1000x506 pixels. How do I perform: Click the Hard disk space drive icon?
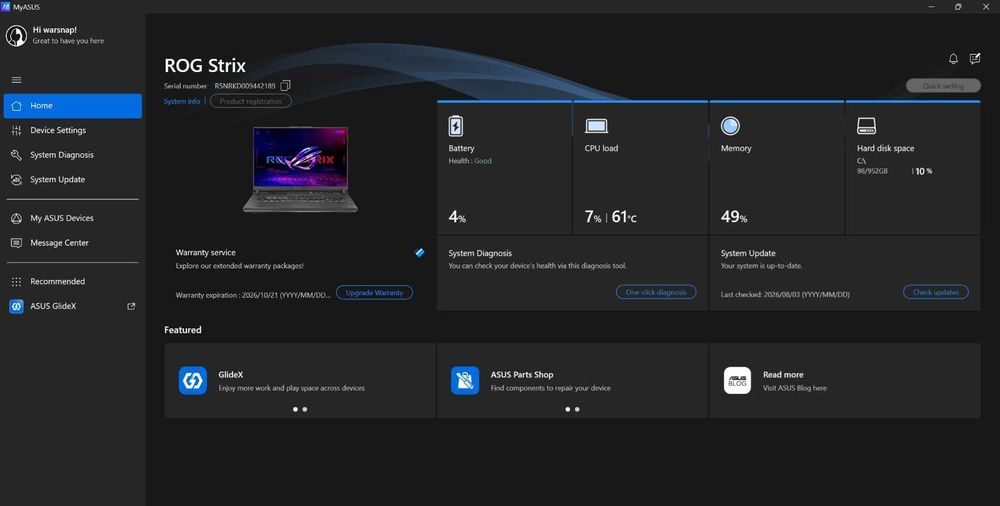pos(866,126)
